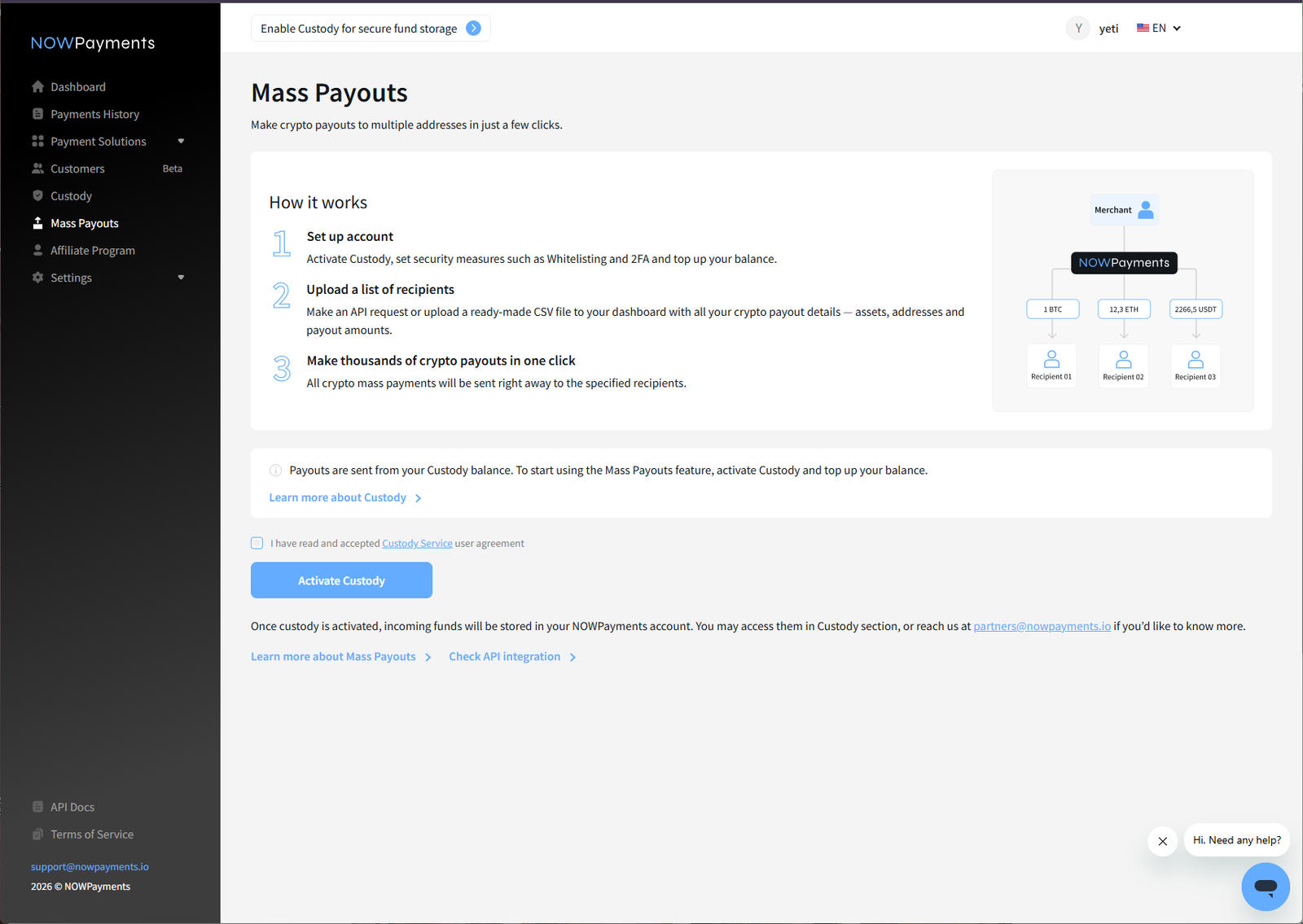Open the API Docs section
Viewport: 1303px width, 924px height.
72,806
